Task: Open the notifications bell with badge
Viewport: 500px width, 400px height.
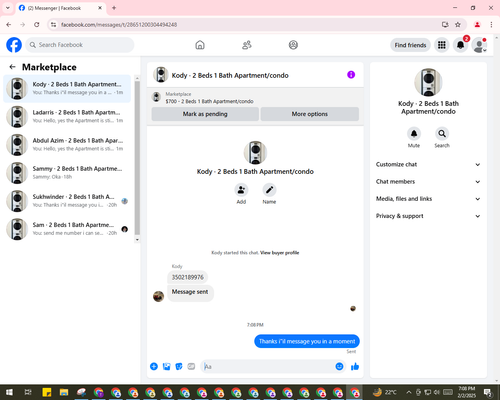Action: pos(461,45)
